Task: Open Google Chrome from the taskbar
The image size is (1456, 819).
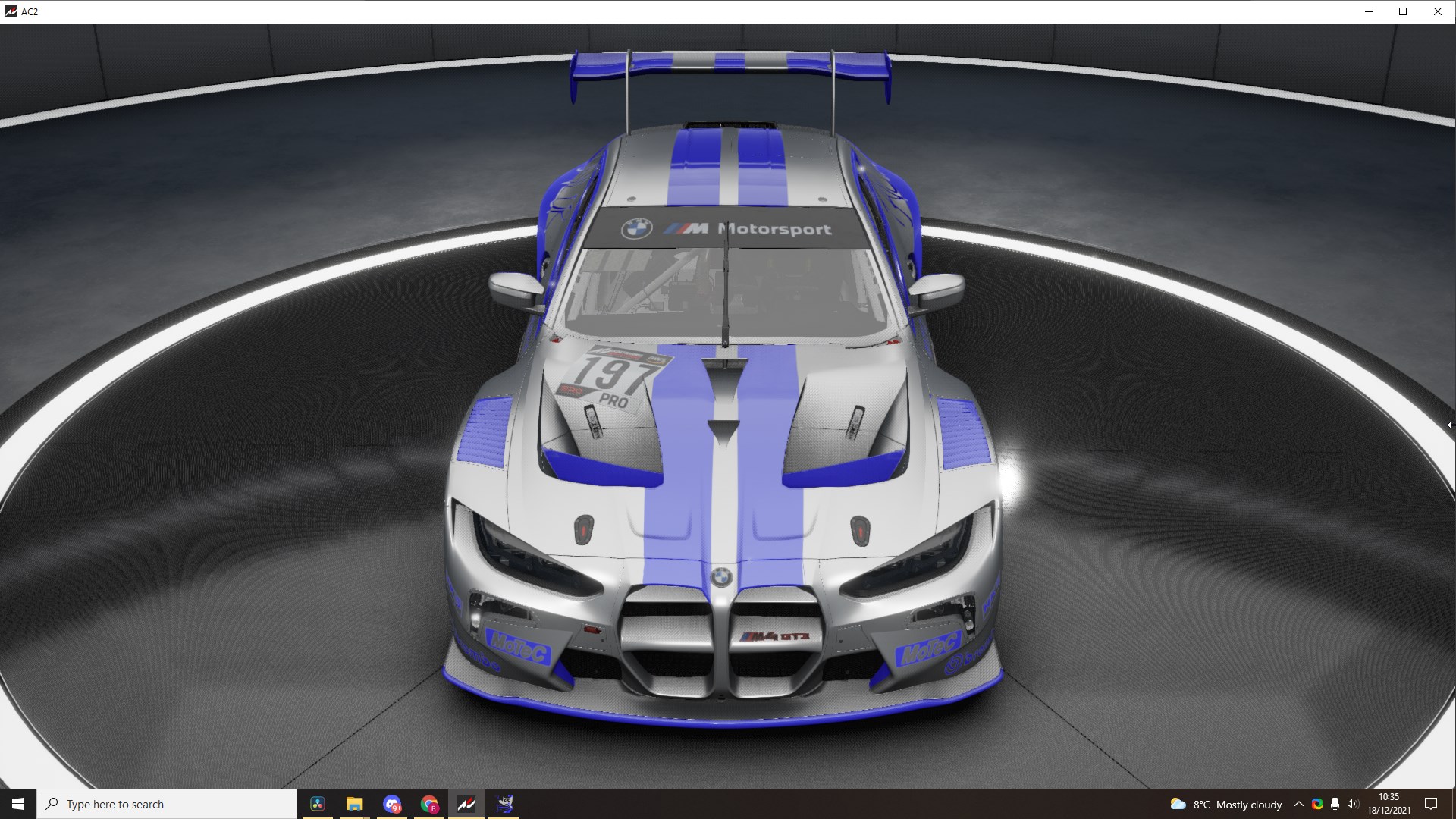Action: (429, 804)
